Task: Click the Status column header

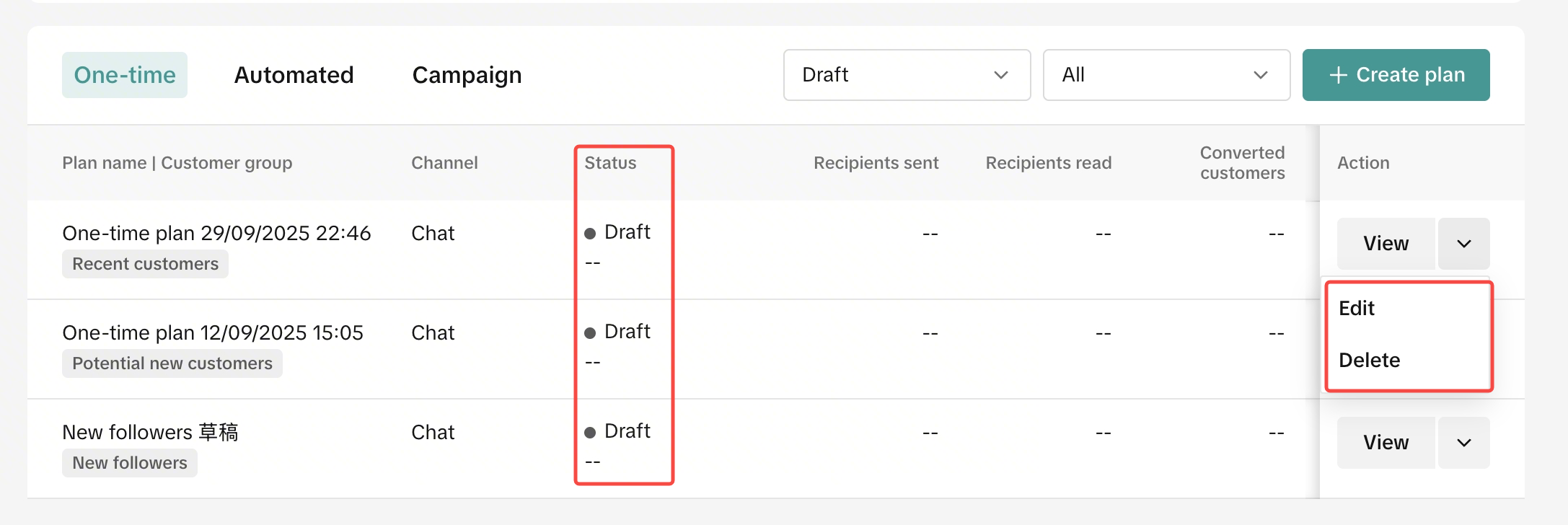Action: tap(610, 163)
